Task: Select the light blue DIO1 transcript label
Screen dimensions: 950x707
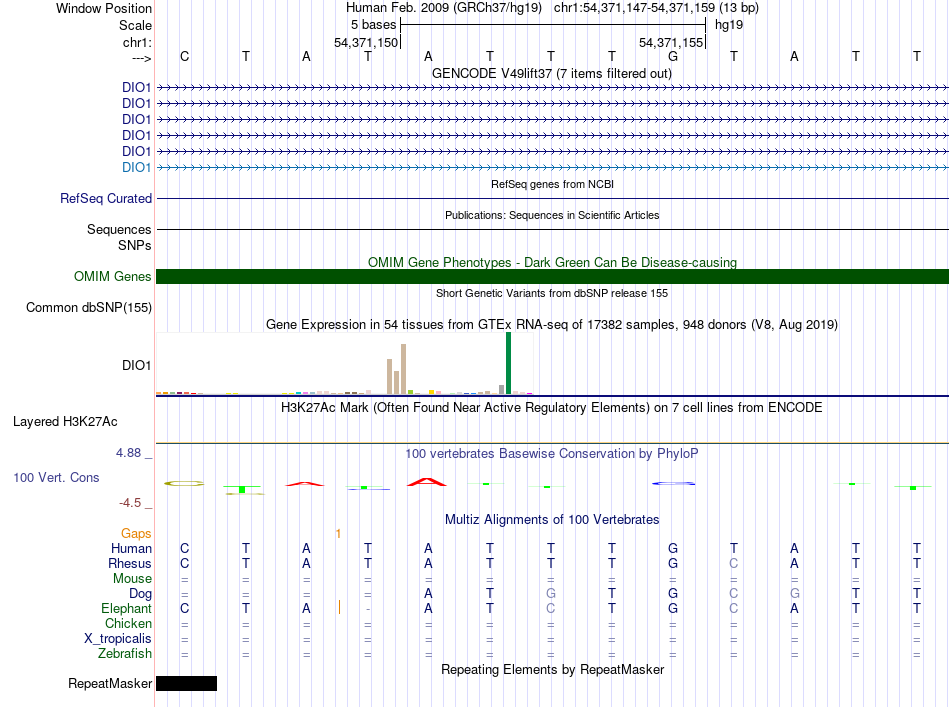Action: (136, 167)
